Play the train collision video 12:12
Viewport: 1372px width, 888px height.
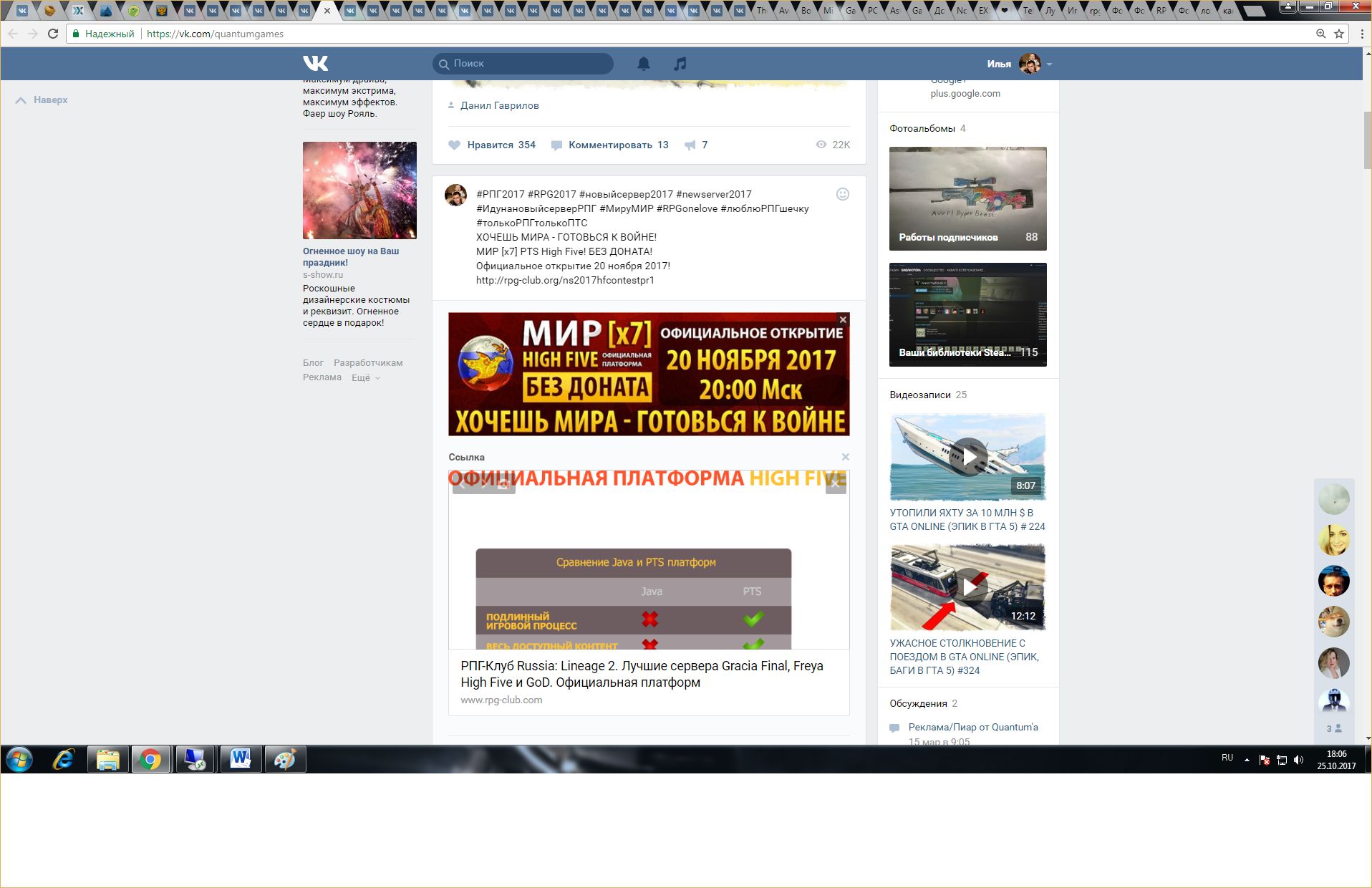pos(967,587)
